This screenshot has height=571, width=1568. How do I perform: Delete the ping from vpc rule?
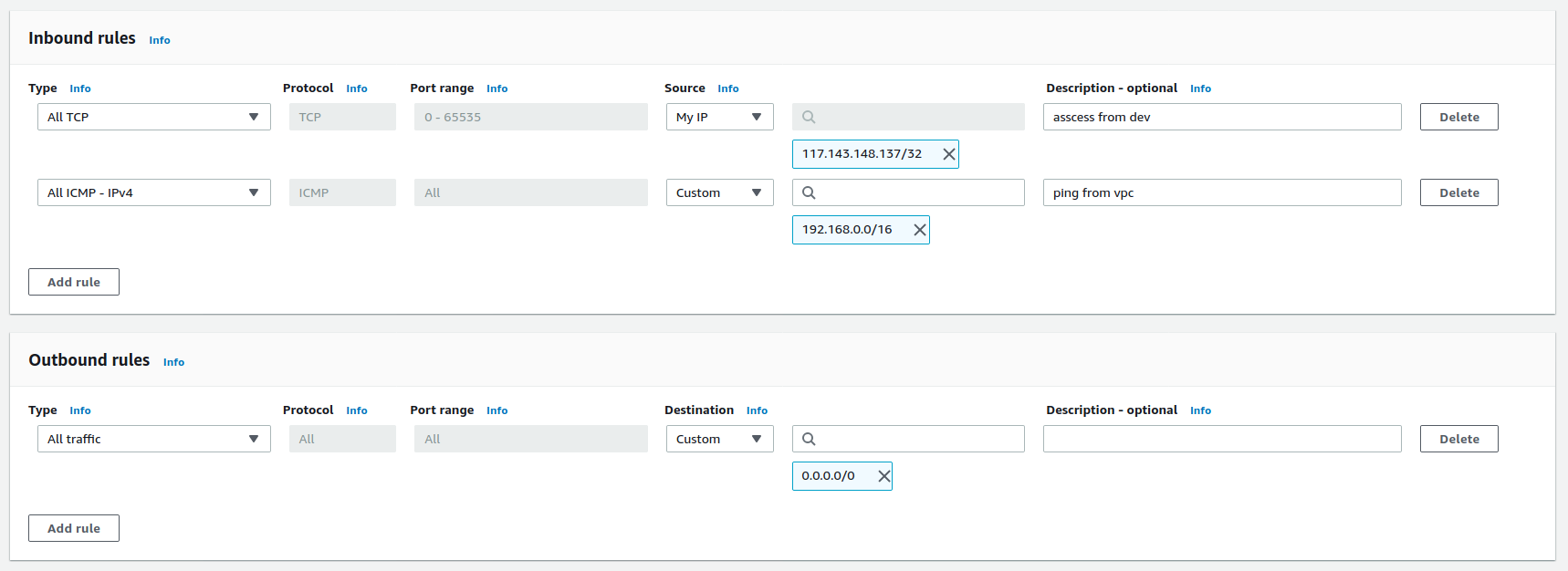[1458, 192]
